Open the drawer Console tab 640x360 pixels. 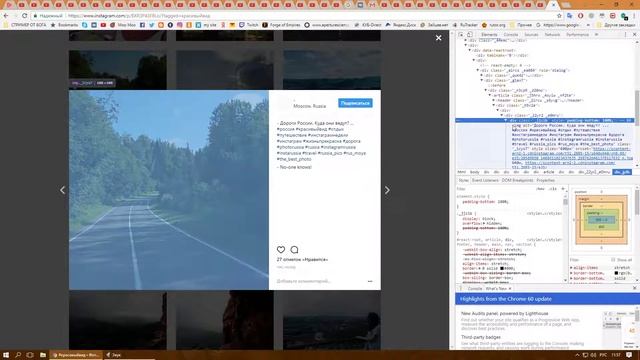475,289
